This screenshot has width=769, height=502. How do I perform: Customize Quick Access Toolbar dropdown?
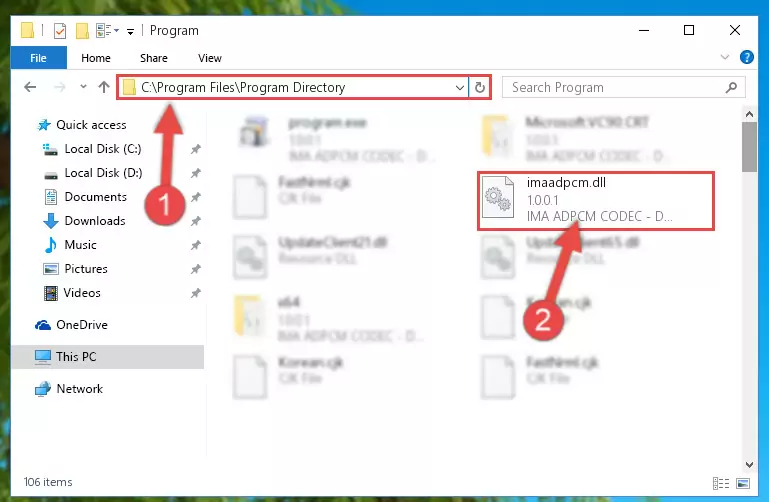[130, 31]
